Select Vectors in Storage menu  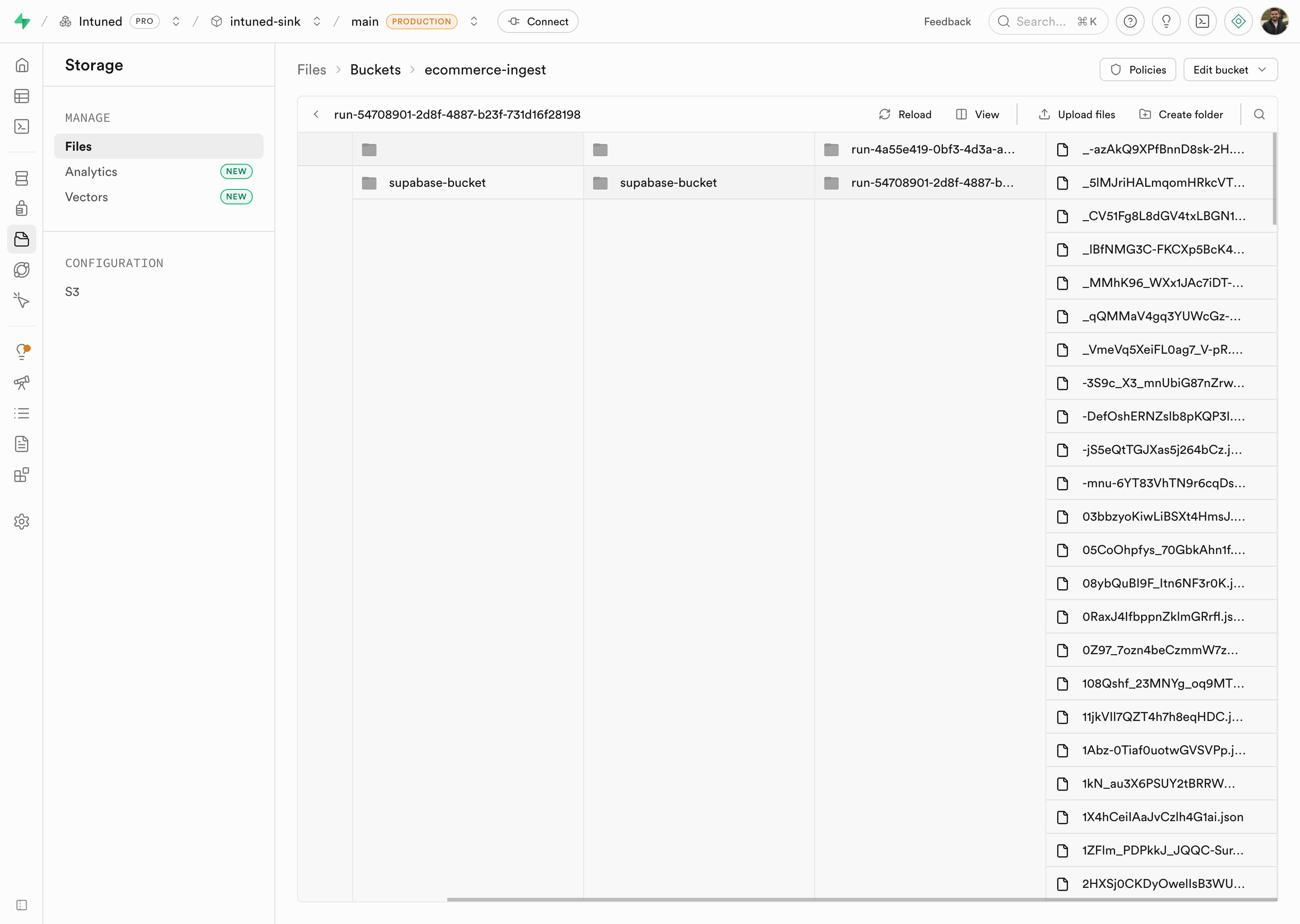coord(159,197)
